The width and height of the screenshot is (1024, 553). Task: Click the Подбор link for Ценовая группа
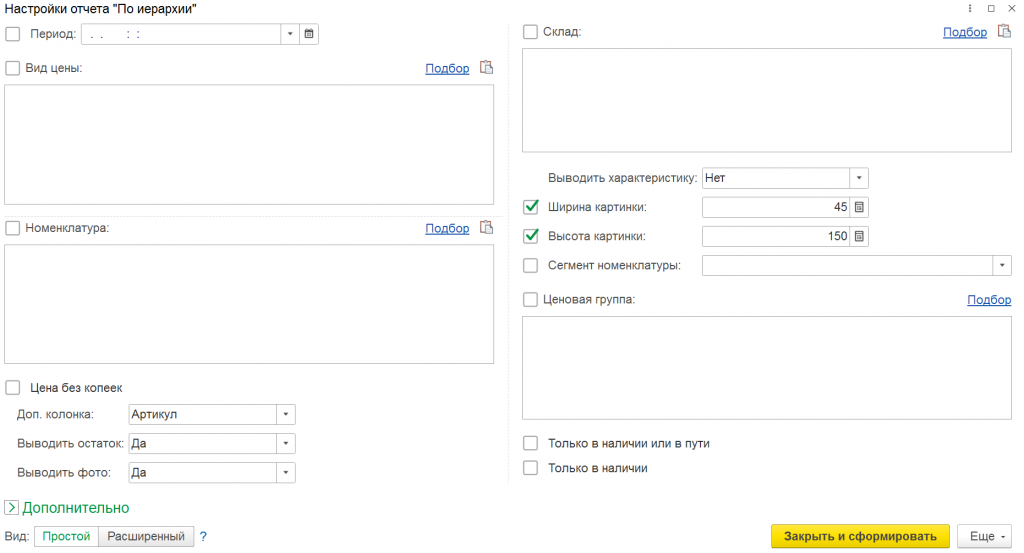pos(989,299)
